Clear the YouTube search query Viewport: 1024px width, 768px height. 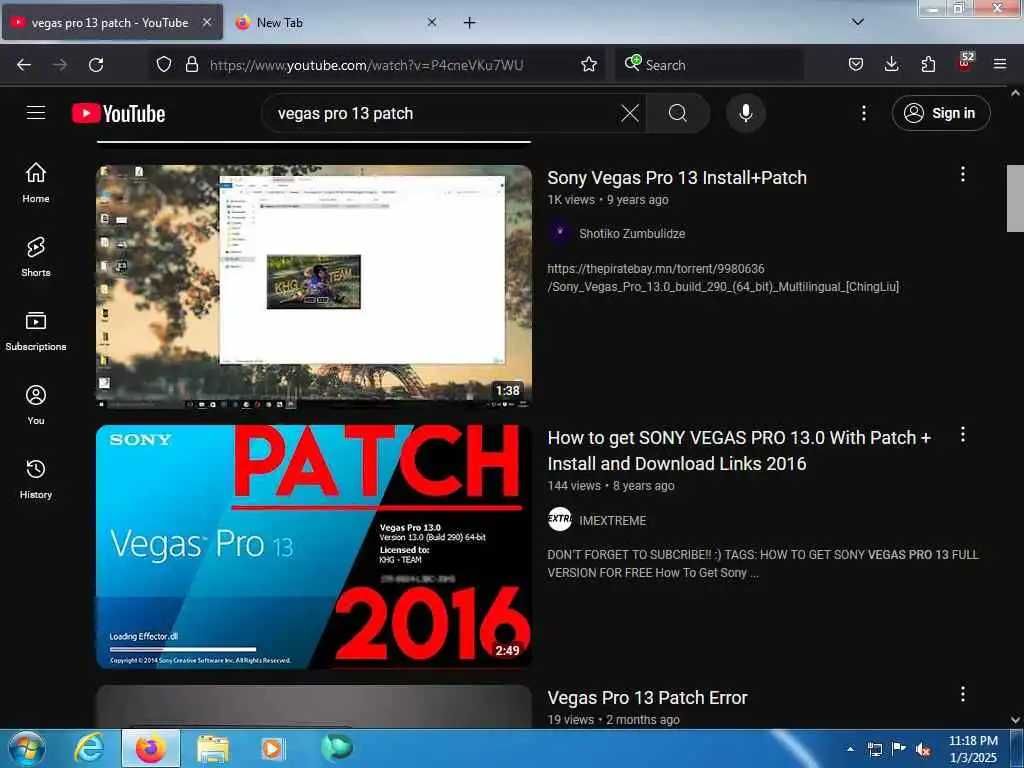click(630, 114)
